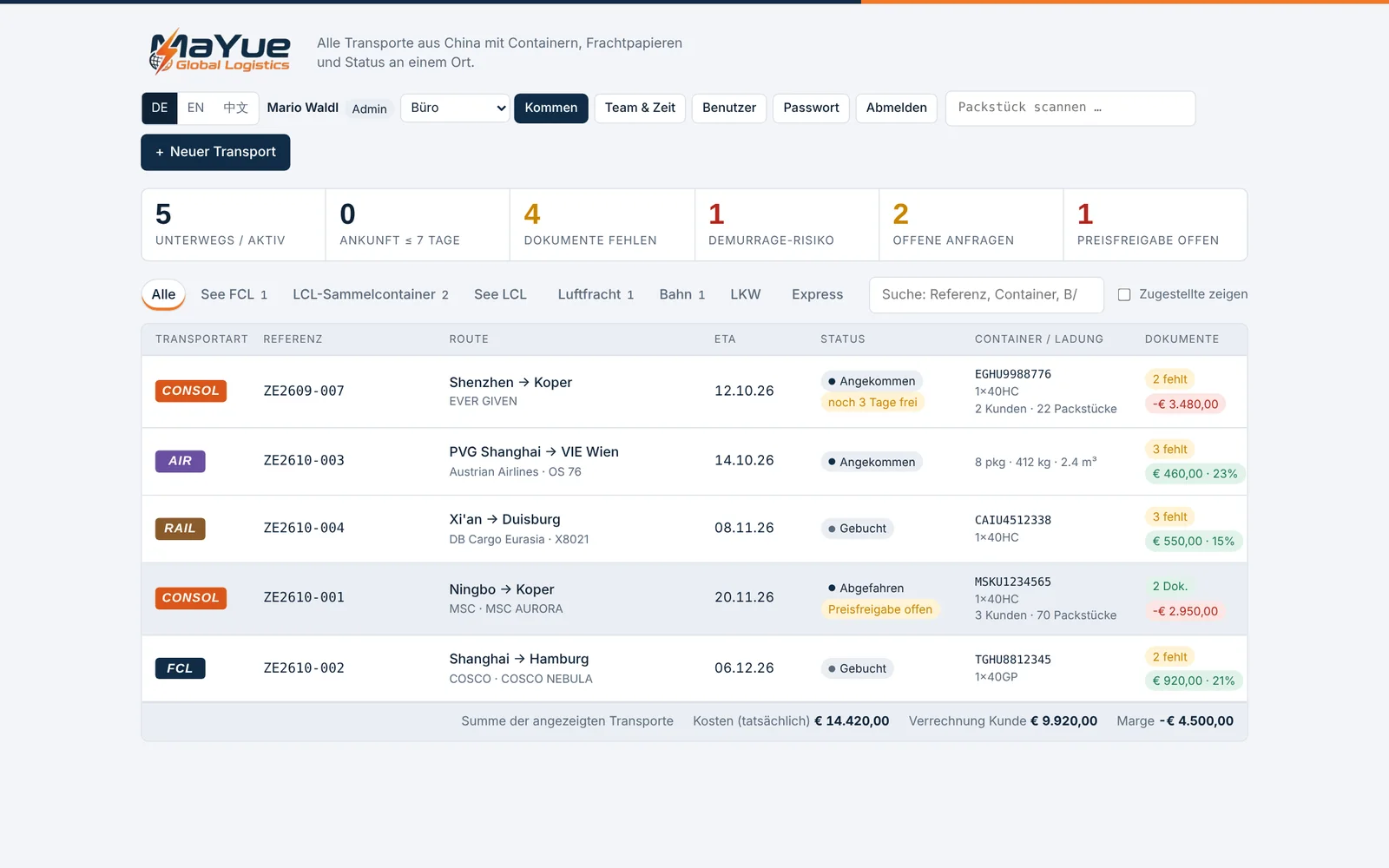Filter by Bahn tab

tap(681, 294)
